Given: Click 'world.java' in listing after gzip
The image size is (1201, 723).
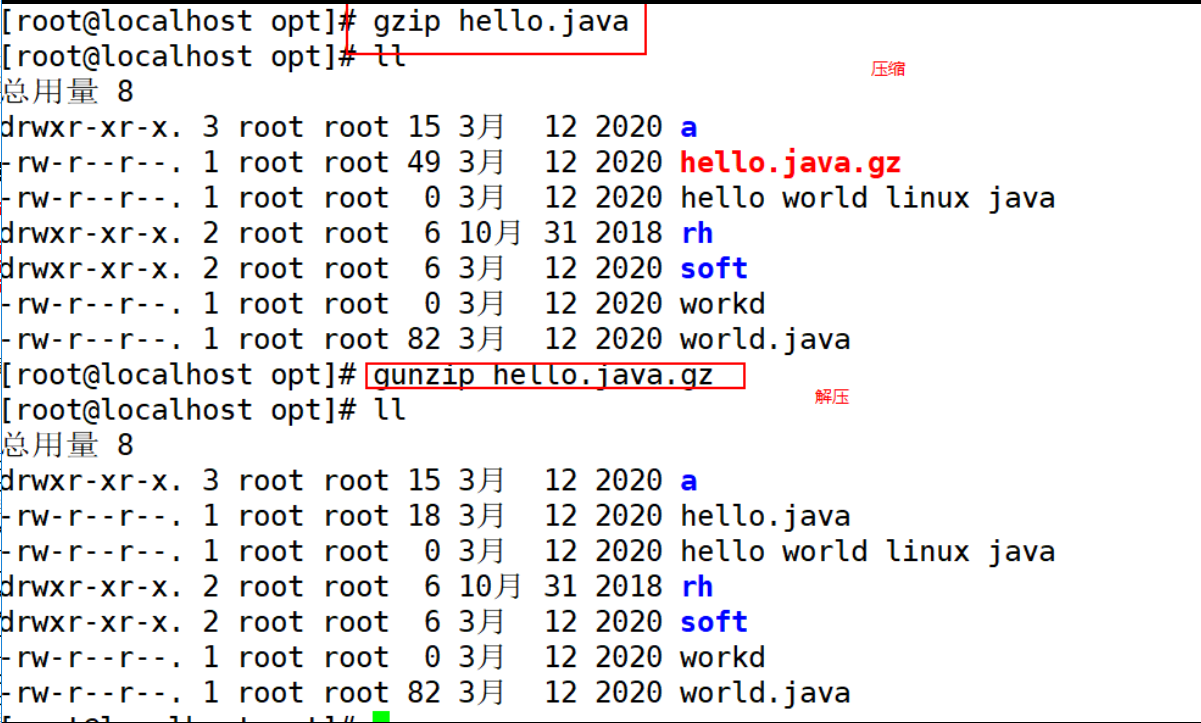Looking at the screenshot, I should pyautogui.click(x=765, y=339).
